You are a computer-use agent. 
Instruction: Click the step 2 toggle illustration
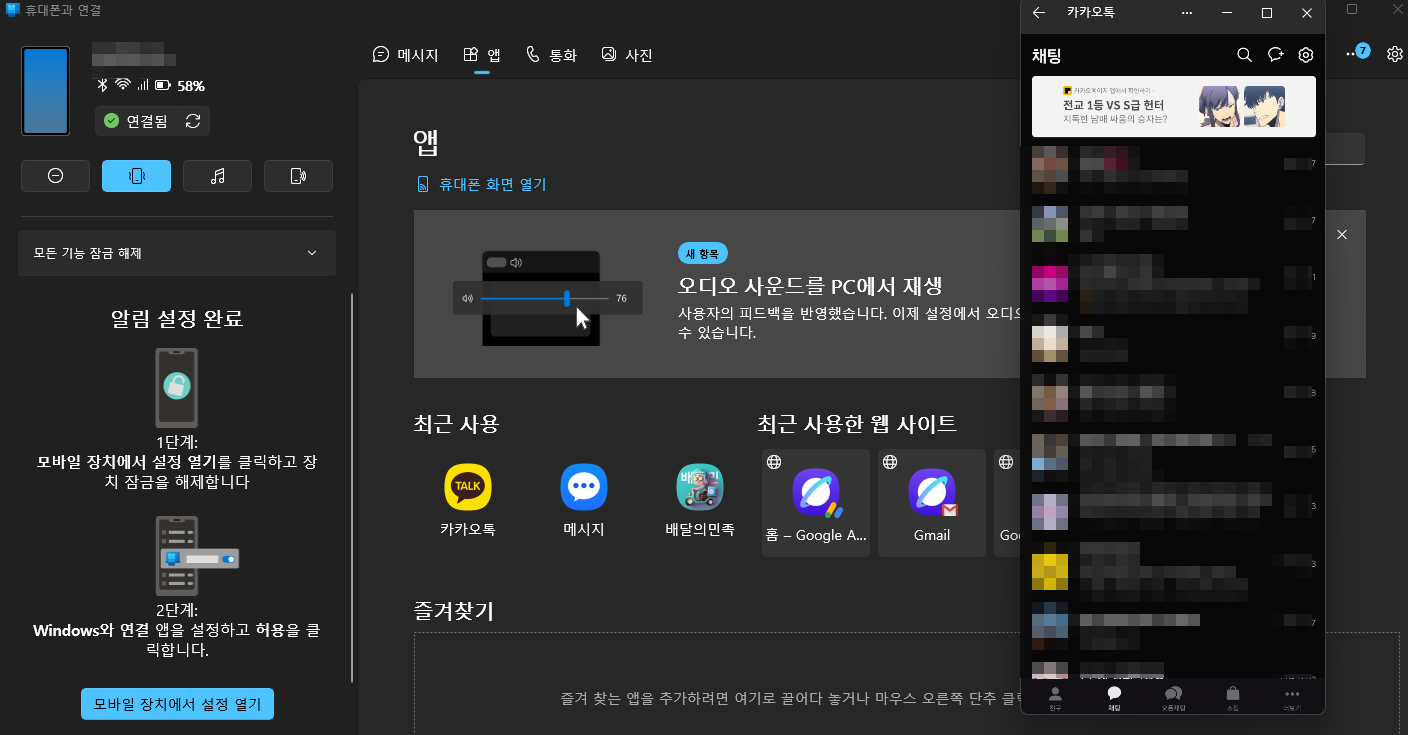click(x=195, y=556)
